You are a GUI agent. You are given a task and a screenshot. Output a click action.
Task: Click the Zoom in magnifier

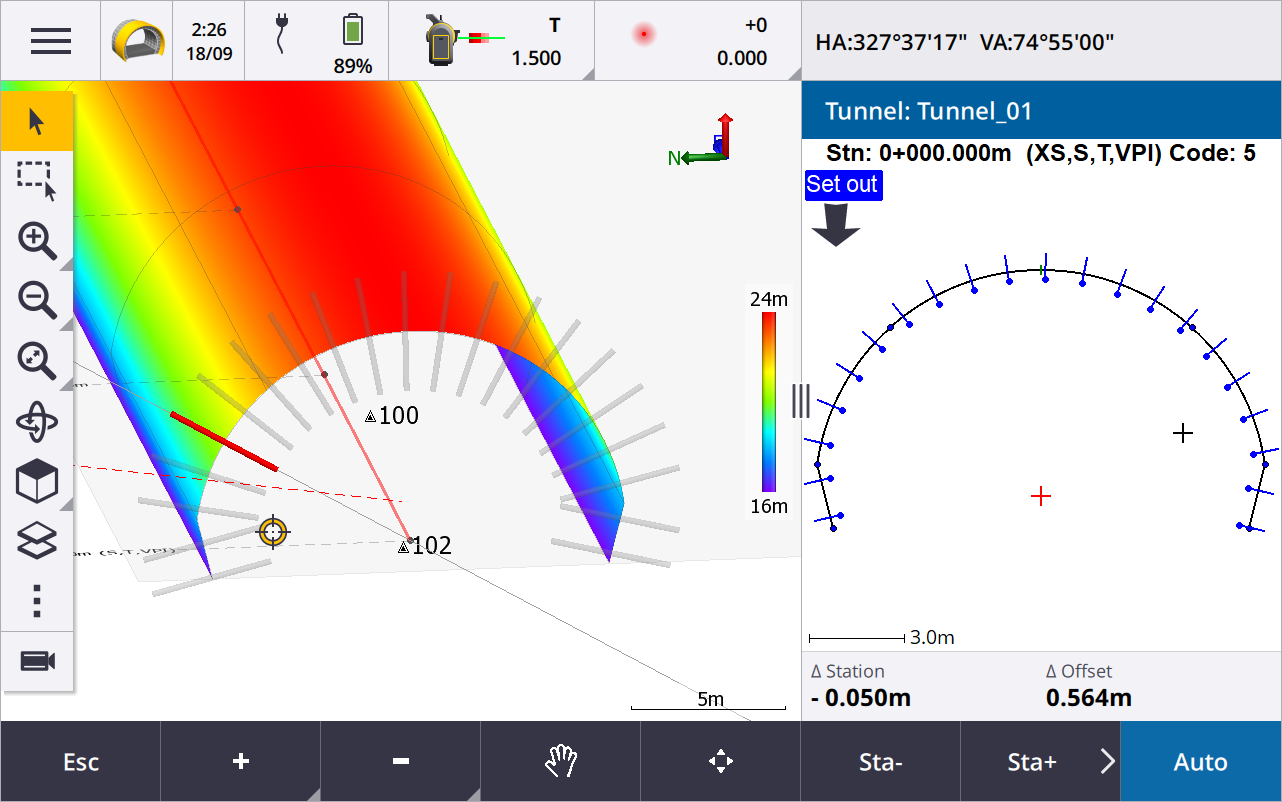pos(37,240)
